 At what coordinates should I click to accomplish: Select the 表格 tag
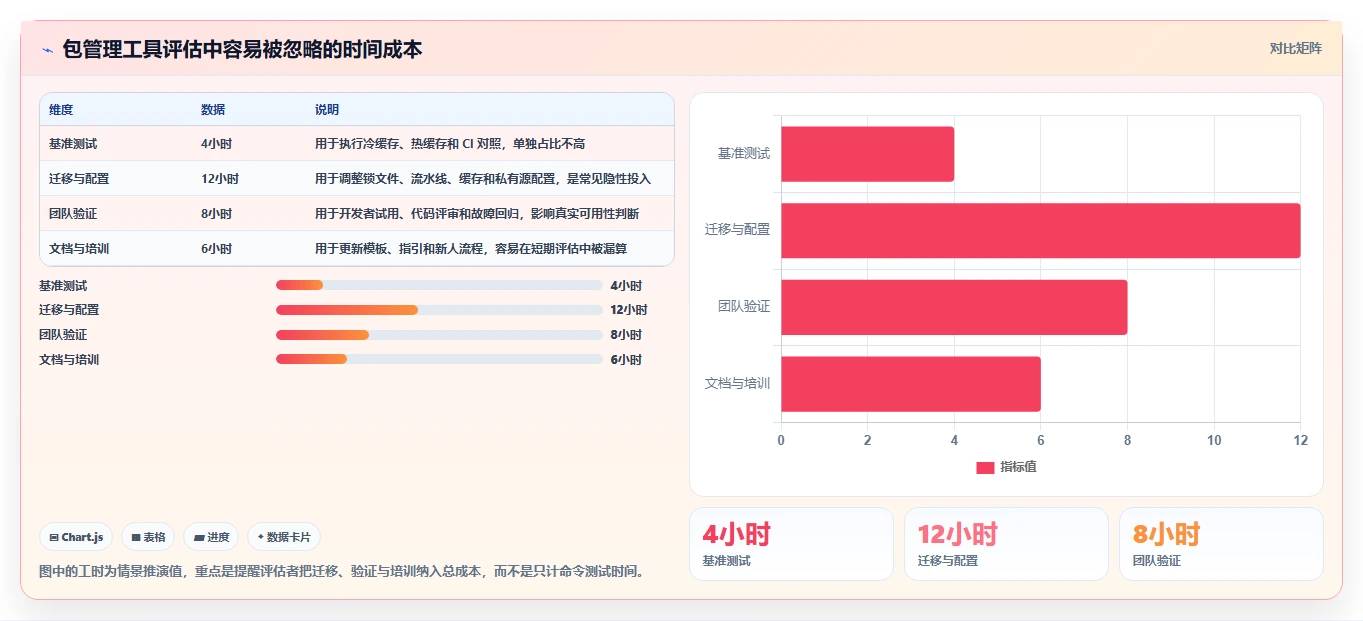(x=148, y=537)
